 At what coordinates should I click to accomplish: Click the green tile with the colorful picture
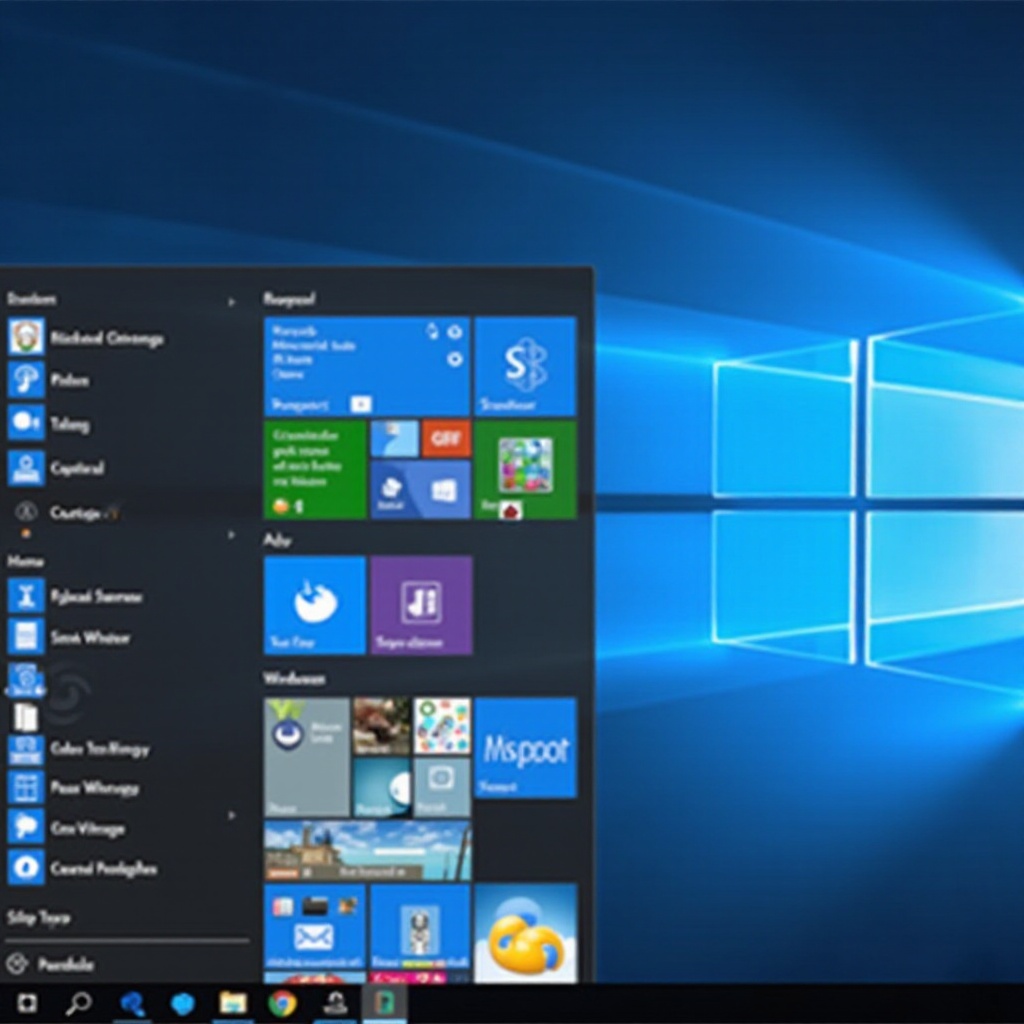point(525,469)
